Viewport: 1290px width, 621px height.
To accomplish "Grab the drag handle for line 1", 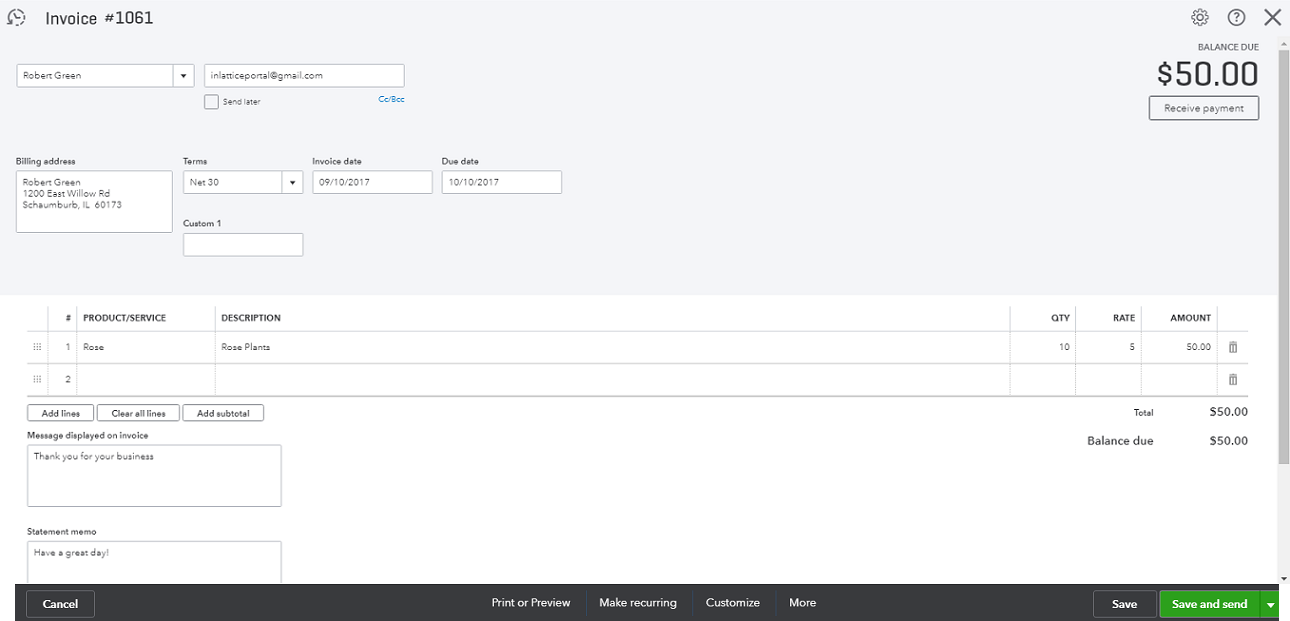I will pos(37,347).
